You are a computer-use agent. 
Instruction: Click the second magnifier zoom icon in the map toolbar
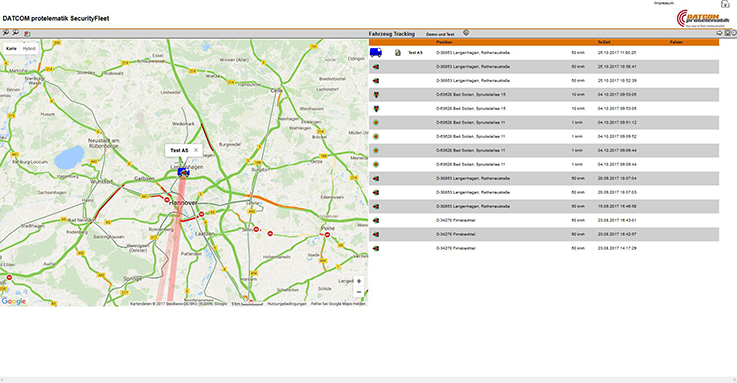(x=16, y=33)
